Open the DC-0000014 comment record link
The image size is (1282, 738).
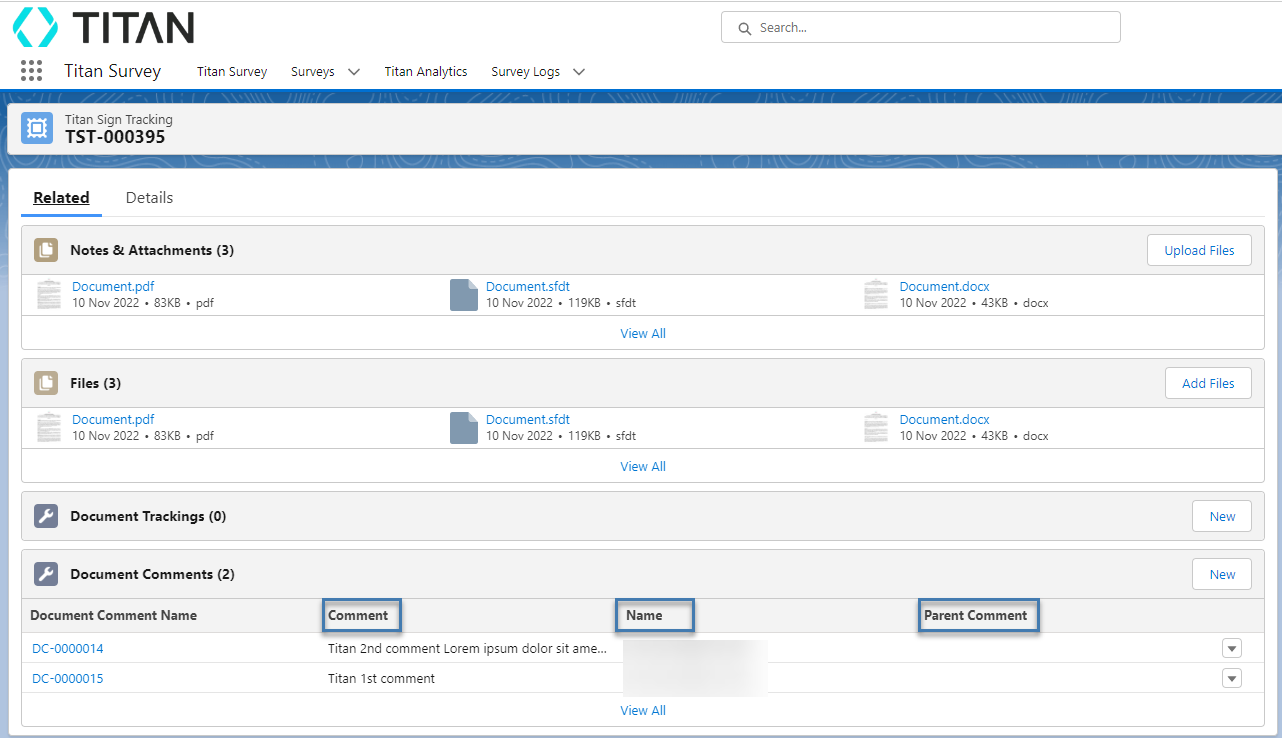click(68, 648)
